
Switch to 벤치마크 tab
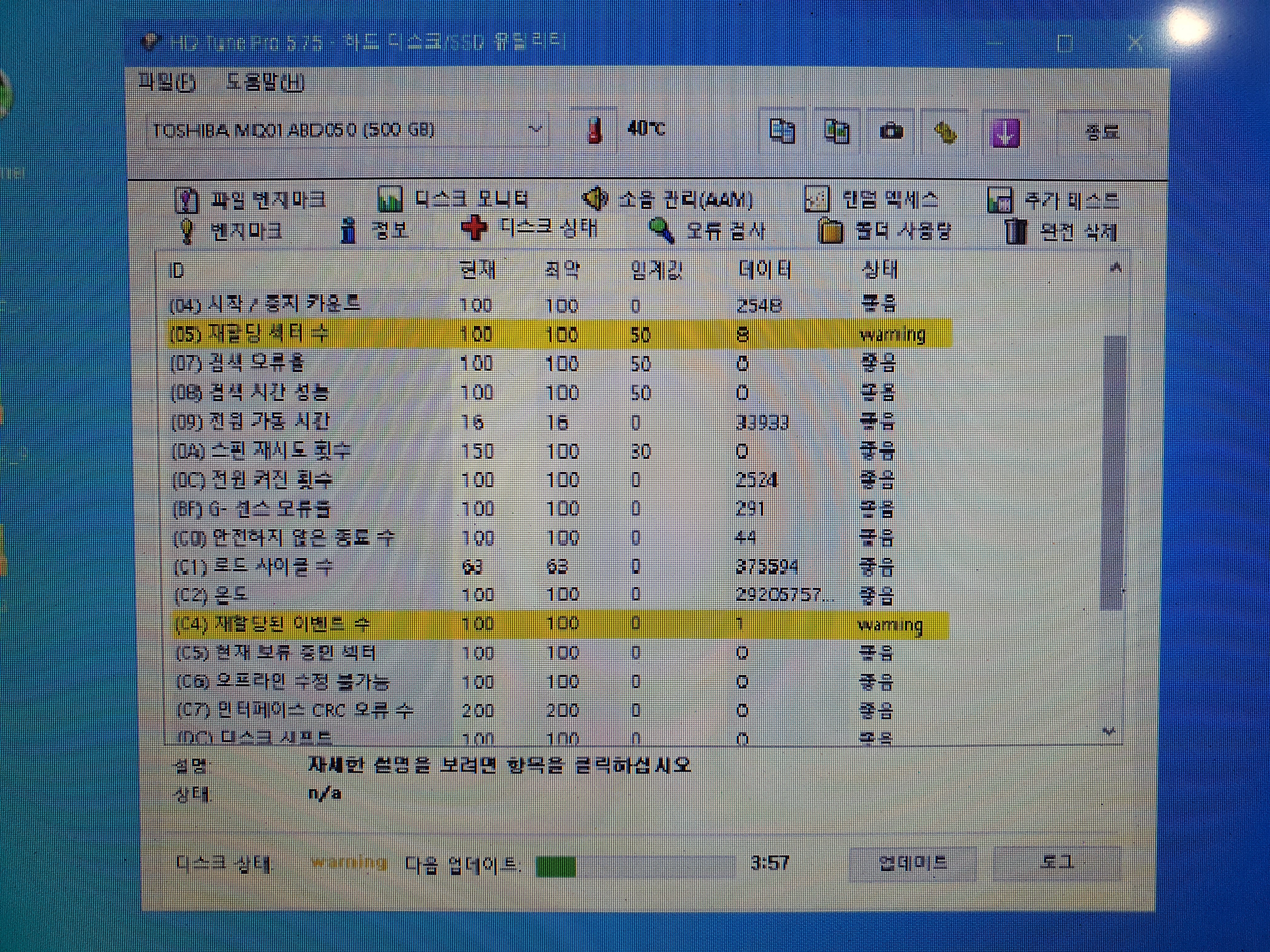(x=232, y=231)
